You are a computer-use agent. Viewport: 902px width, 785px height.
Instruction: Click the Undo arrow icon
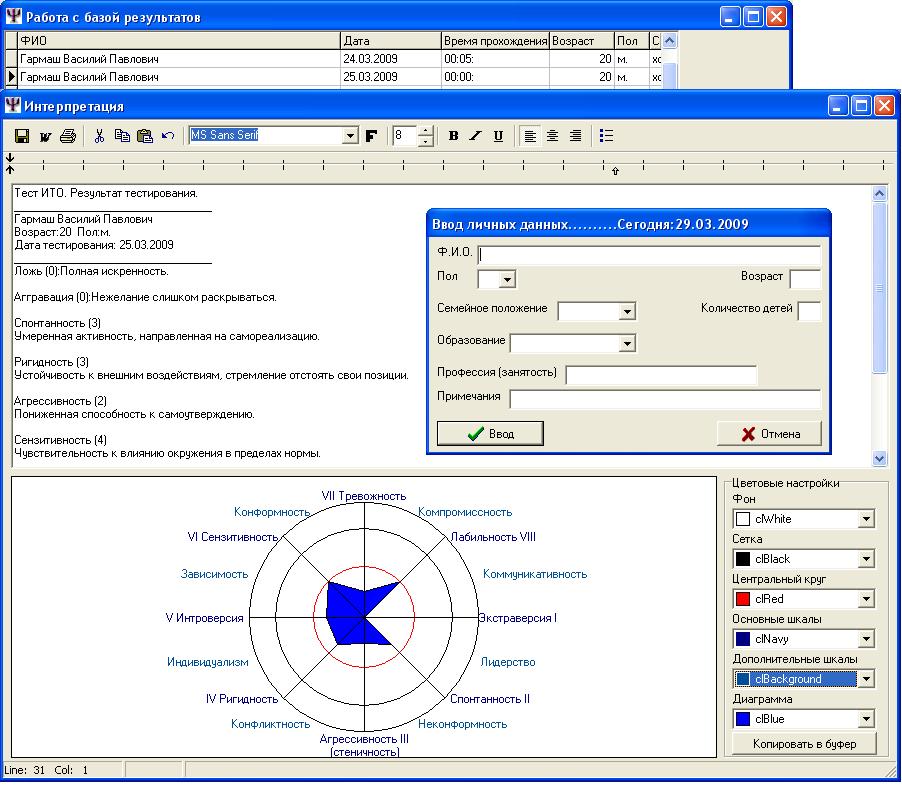167,136
